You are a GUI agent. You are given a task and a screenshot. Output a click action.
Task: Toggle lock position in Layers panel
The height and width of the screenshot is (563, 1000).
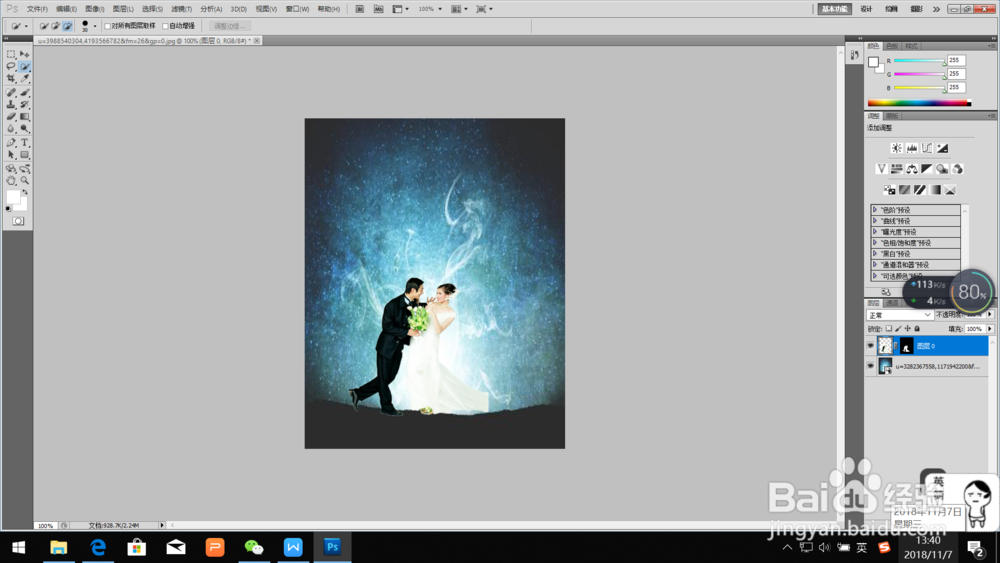click(908, 329)
